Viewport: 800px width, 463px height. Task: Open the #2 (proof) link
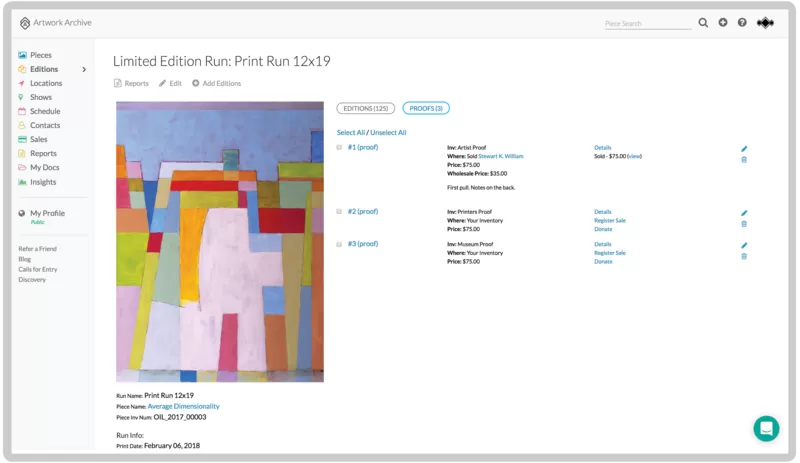[x=363, y=211]
